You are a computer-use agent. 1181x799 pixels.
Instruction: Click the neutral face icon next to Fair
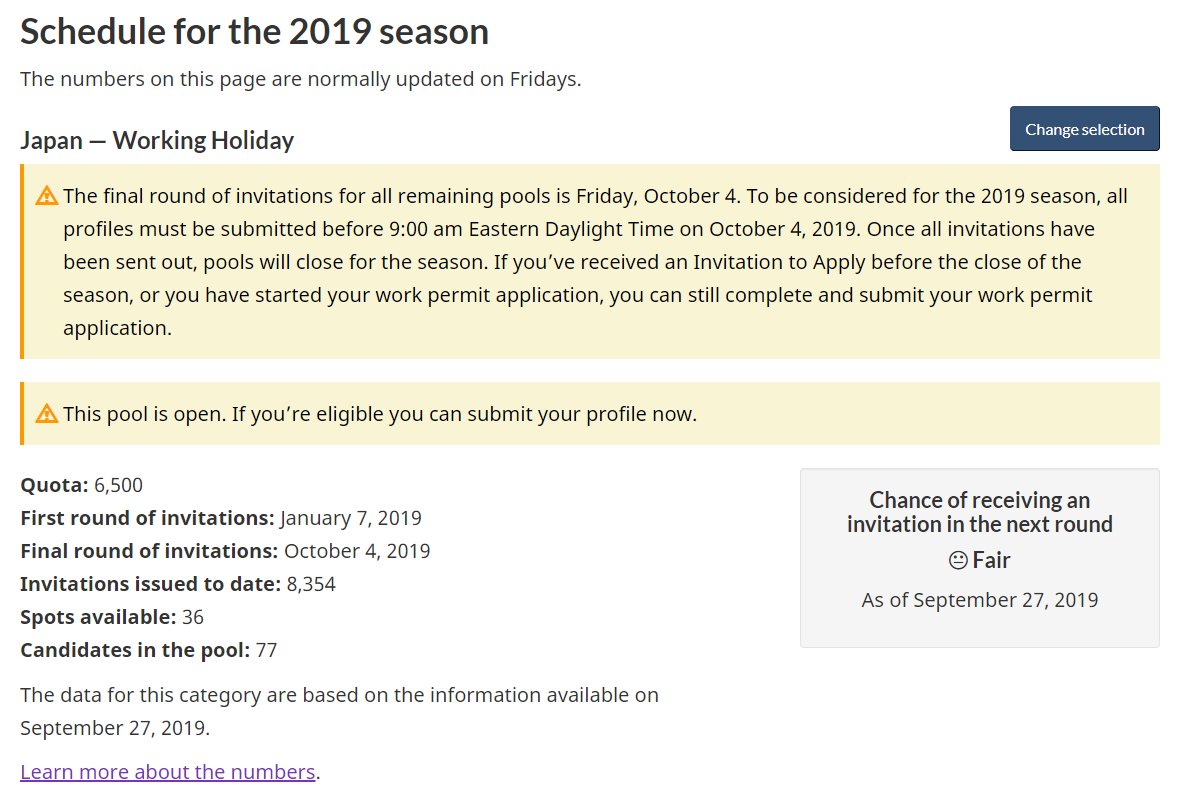(958, 560)
